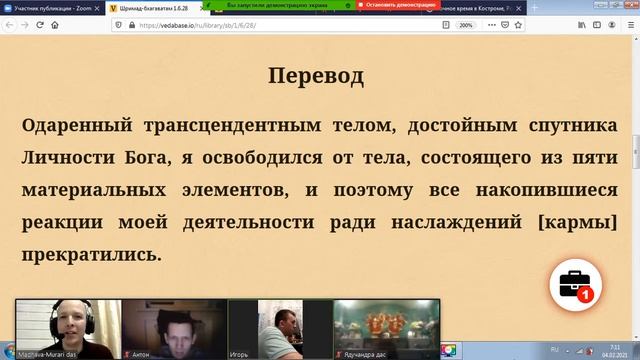Switch the RU keyboard language indicator
Screen dimensions: 640x360
click(554, 350)
